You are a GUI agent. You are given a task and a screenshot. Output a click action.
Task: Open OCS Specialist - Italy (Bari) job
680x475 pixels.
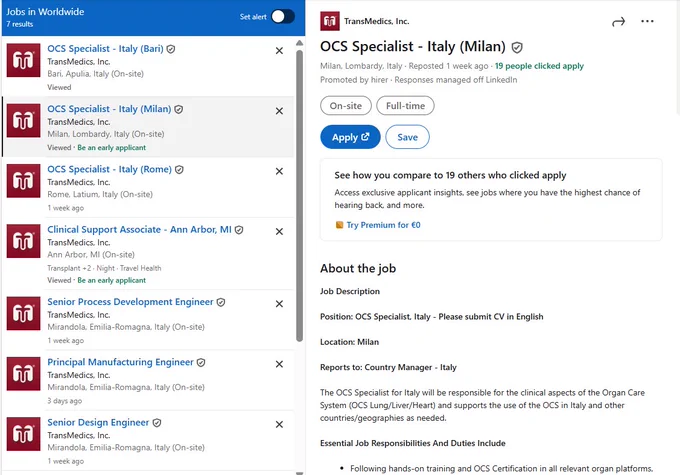tap(105, 49)
